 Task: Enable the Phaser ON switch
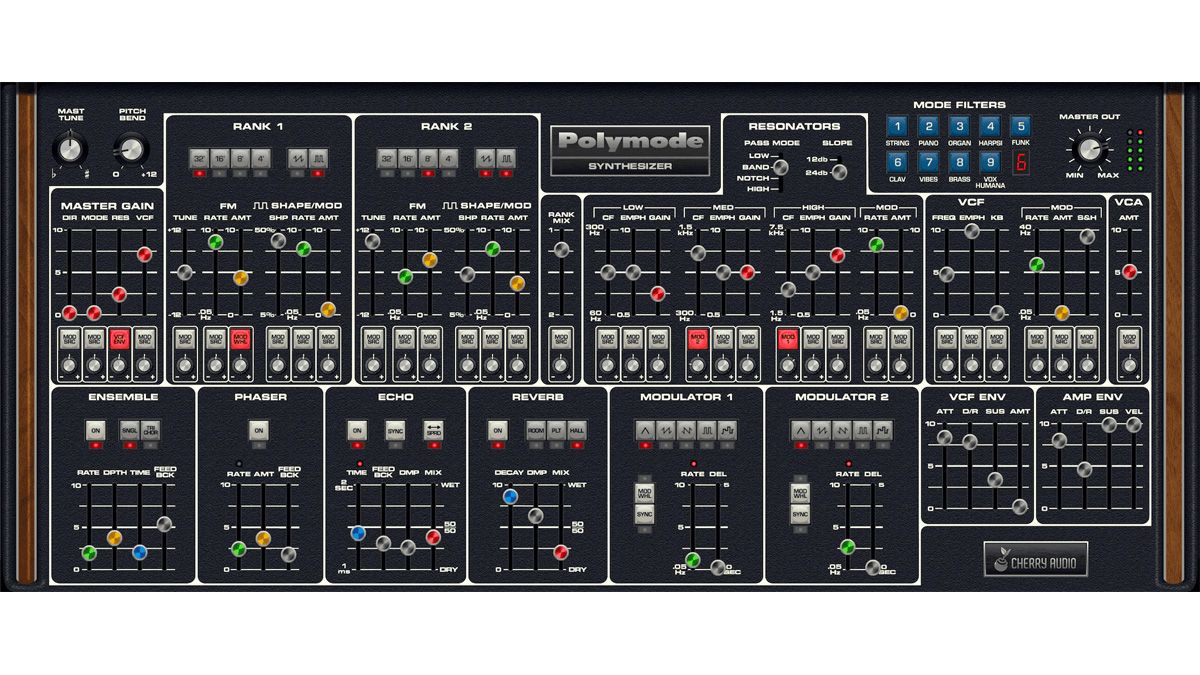(258, 430)
